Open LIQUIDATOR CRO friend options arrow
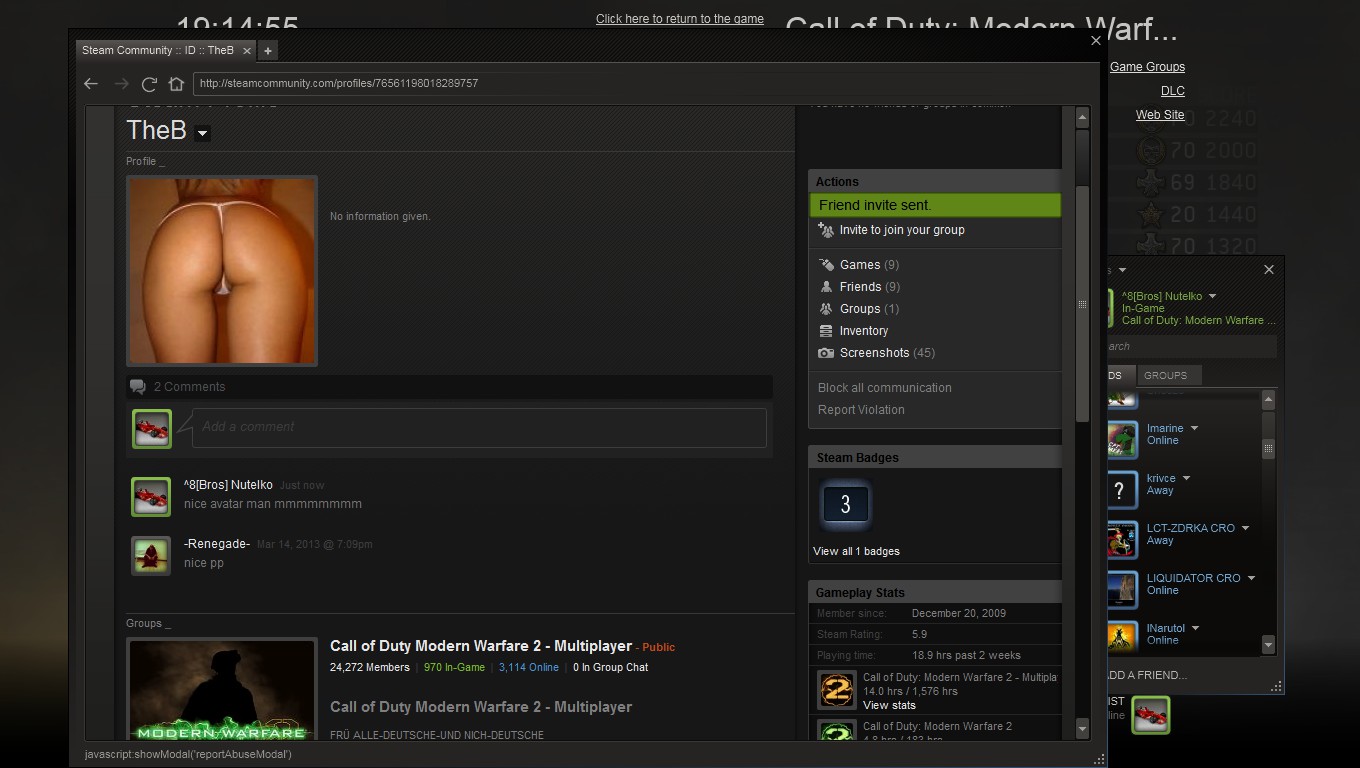 (x=1251, y=578)
